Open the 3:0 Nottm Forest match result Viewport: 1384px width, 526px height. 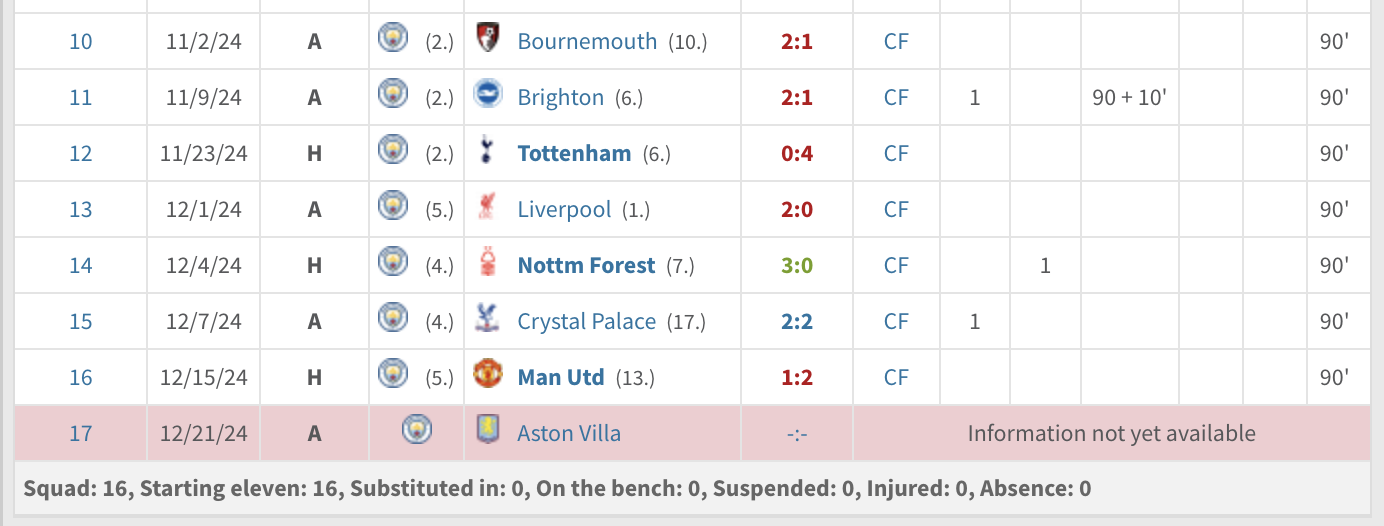[796, 266]
